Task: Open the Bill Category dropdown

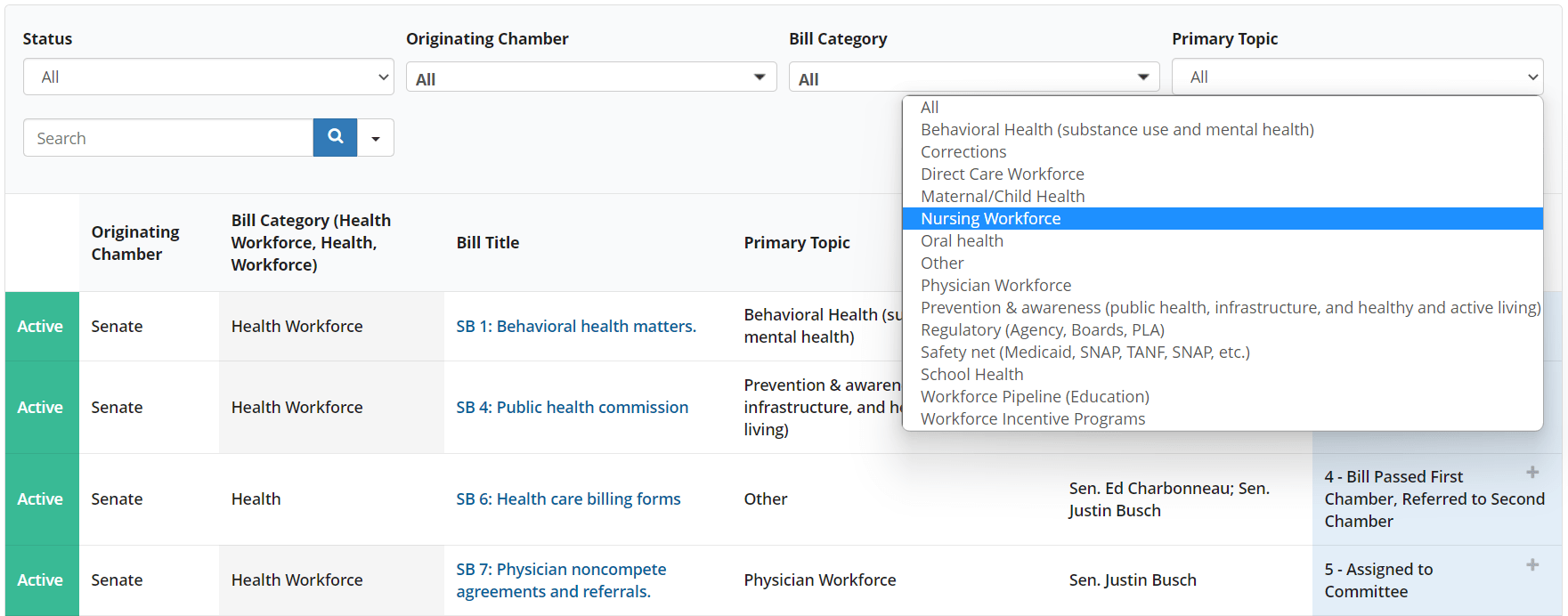Action: (973, 78)
